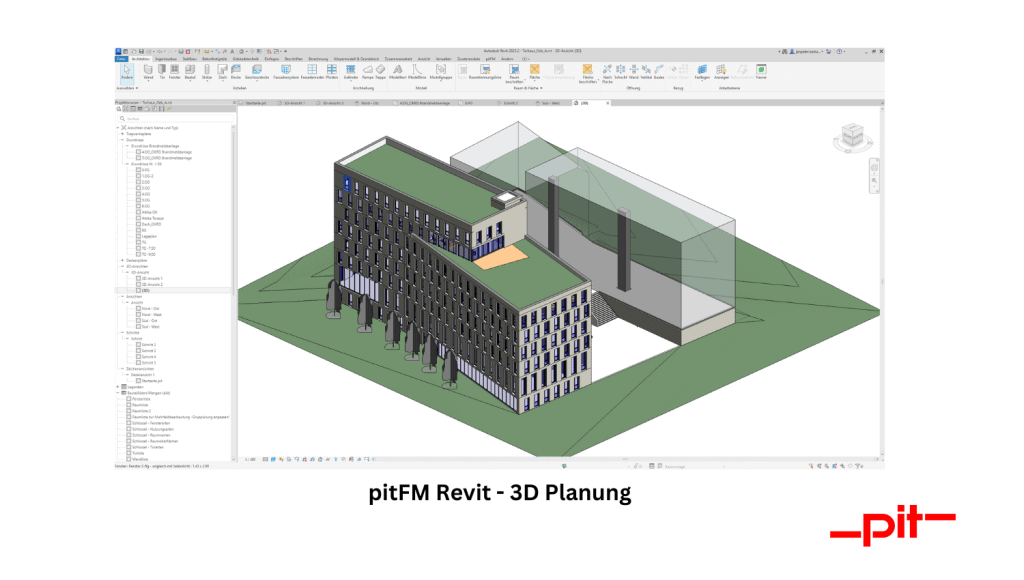Collapse the Grundrisse tree node
The height and width of the screenshot is (580, 1024).
click(122, 140)
